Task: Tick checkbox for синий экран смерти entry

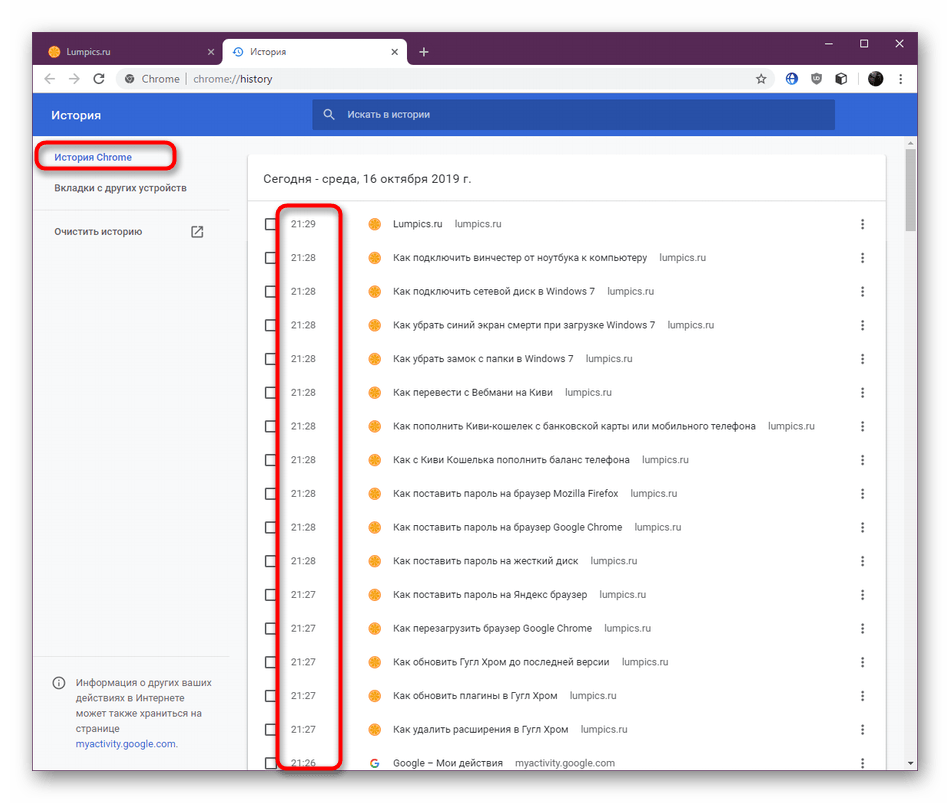Action: [x=270, y=325]
